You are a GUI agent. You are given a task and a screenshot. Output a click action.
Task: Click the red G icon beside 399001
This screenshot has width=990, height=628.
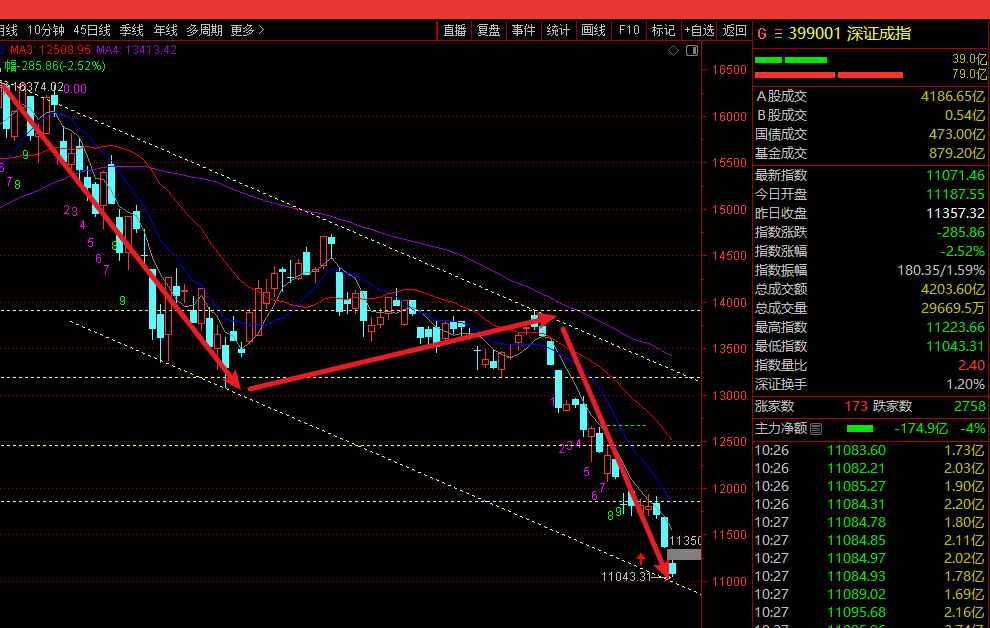762,34
